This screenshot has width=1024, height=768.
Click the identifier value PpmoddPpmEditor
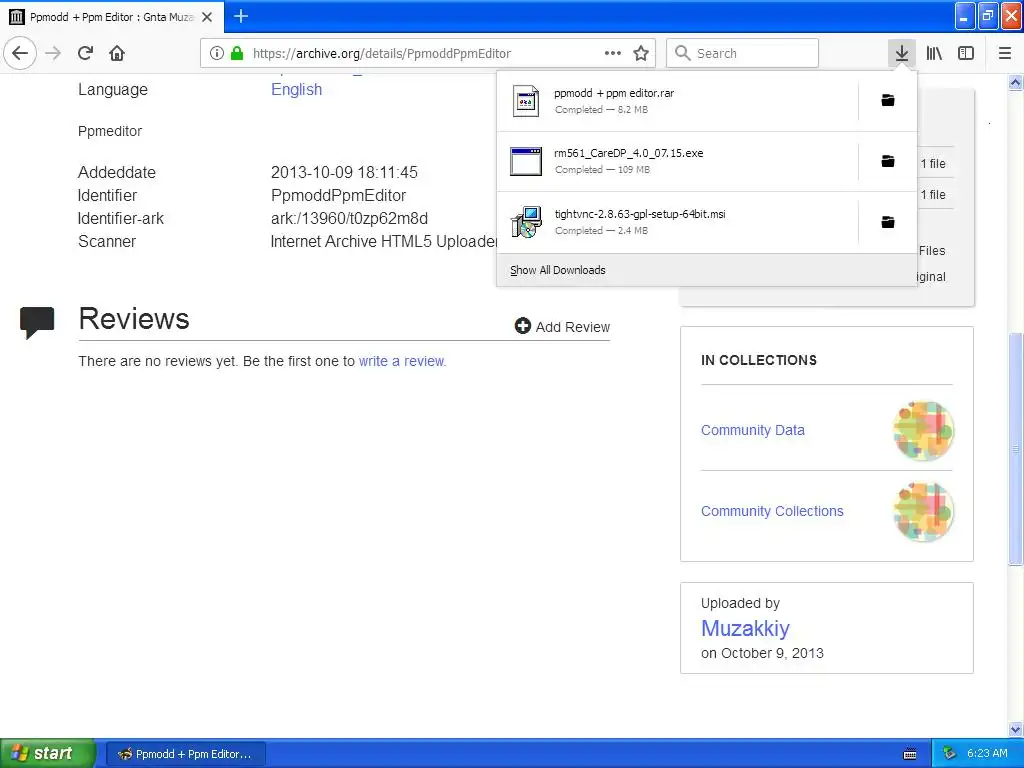pos(338,195)
